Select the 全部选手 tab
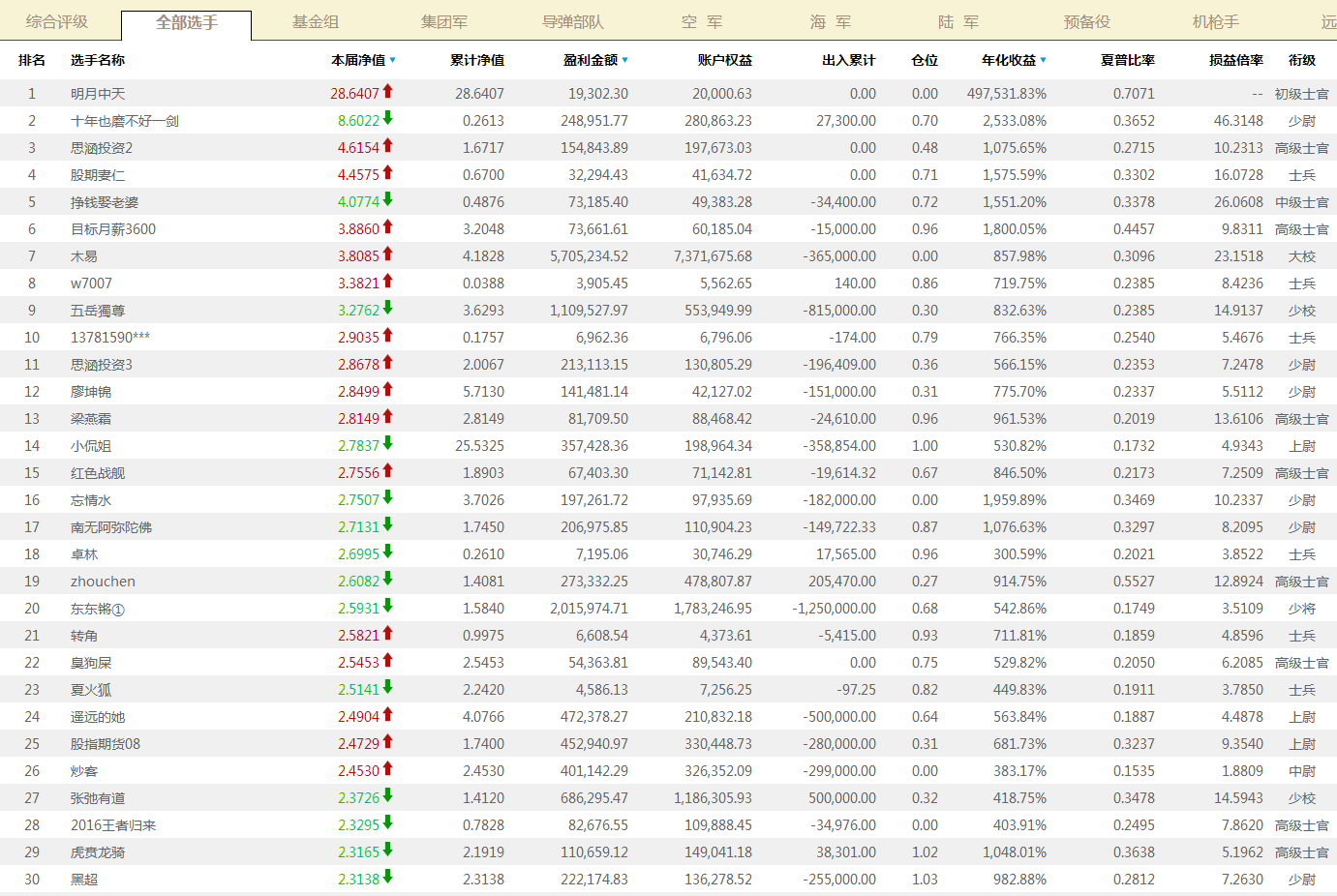 point(187,23)
